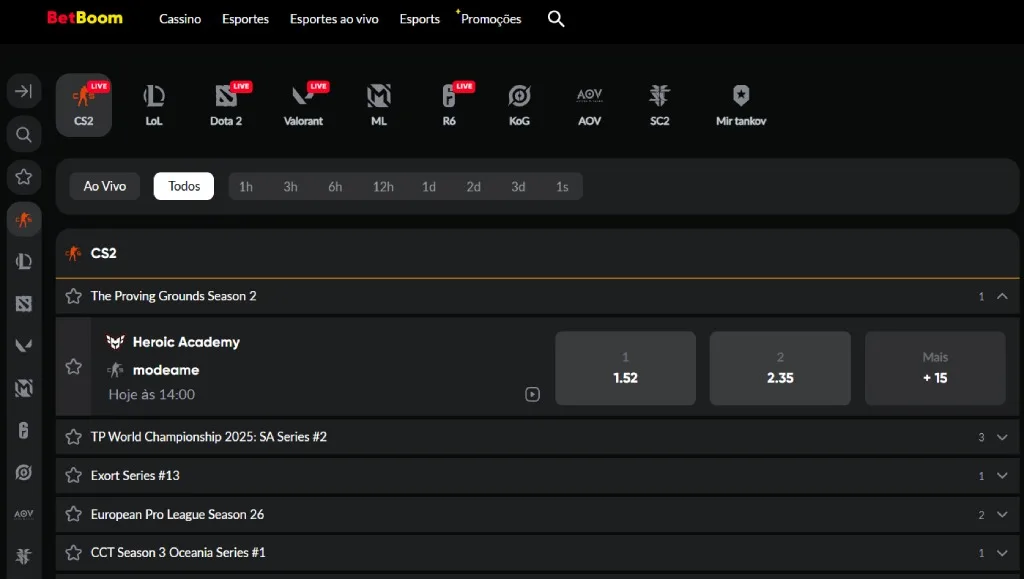
Task: Open favorites star in left sidebar
Action: tap(24, 177)
